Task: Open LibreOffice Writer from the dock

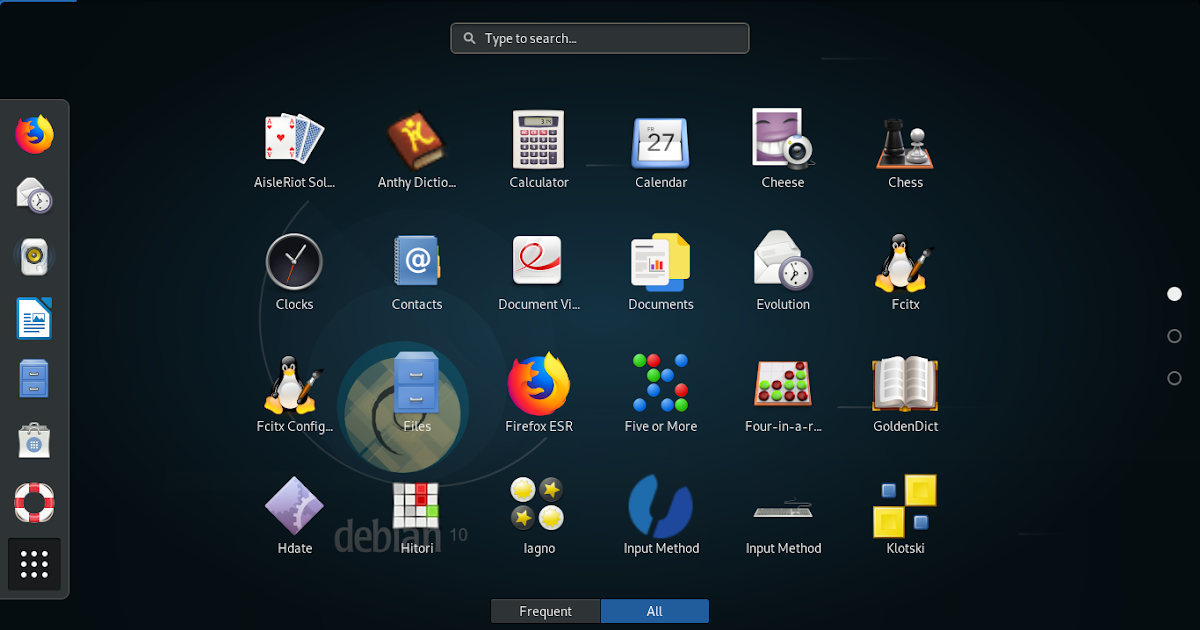Action: tap(35, 318)
